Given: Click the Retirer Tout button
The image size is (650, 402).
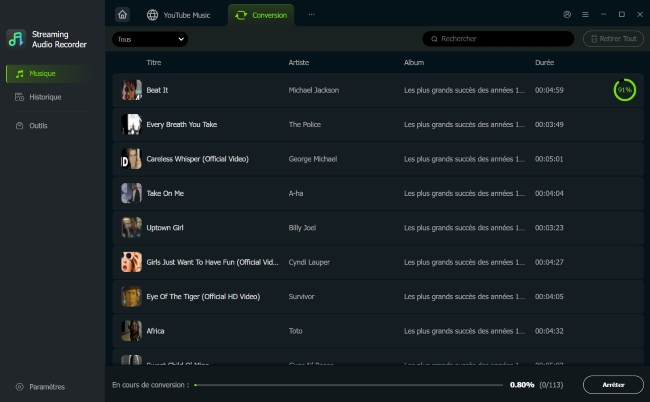Looking at the screenshot, I should [x=613, y=39].
